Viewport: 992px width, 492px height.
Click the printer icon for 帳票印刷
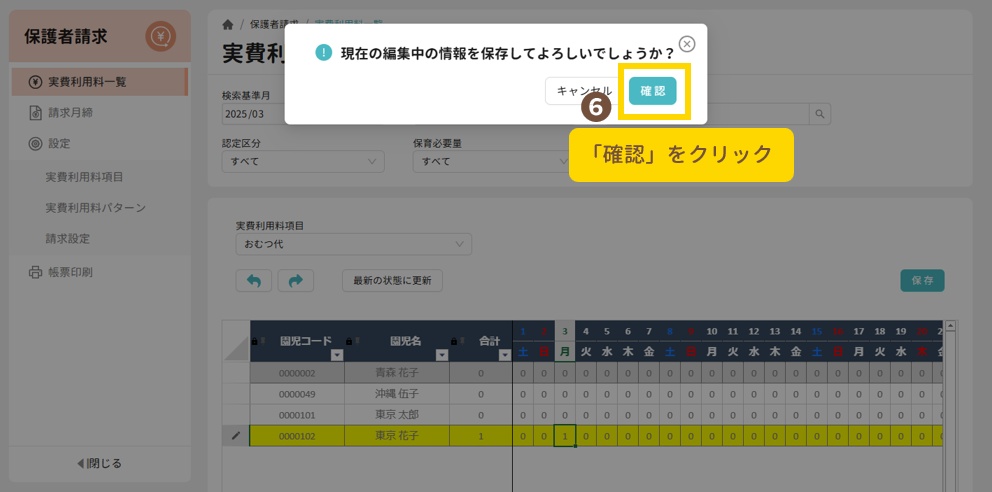[35, 272]
